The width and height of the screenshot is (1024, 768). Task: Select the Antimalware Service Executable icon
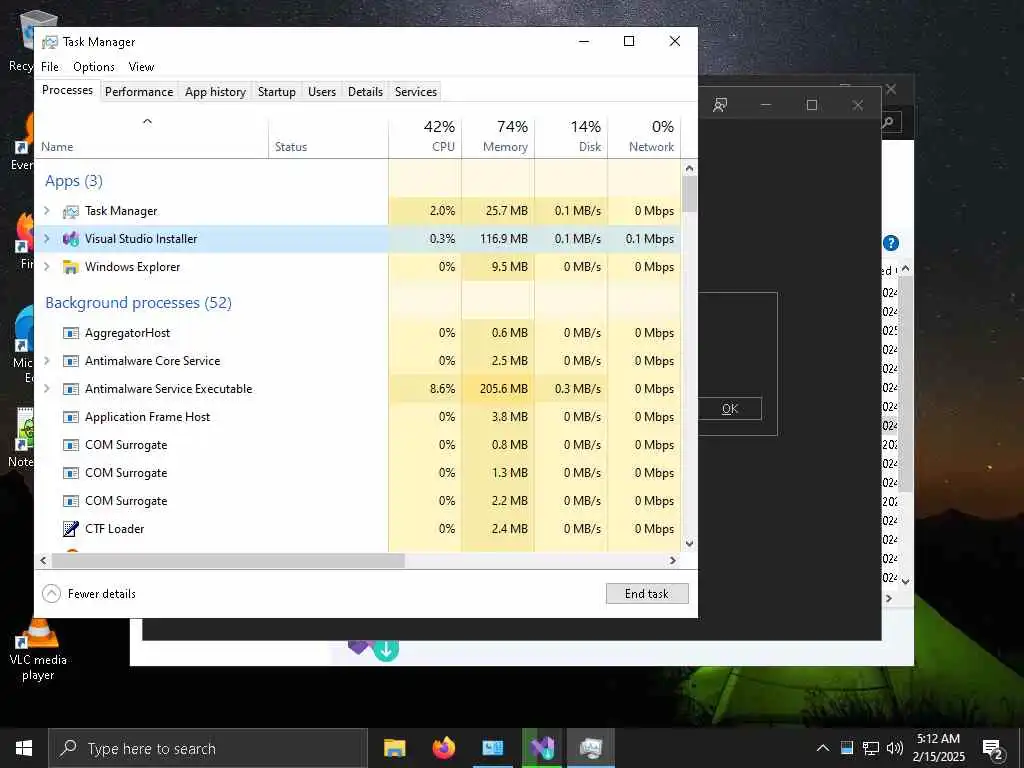pos(71,389)
